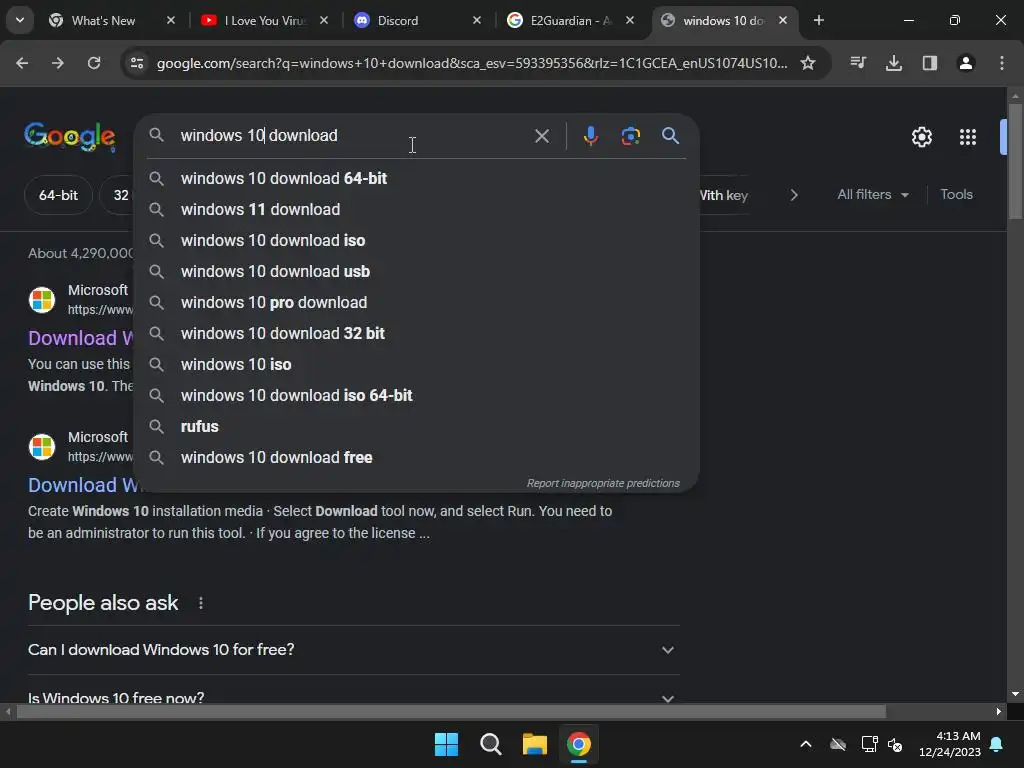The width and height of the screenshot is (1024, 768).
Task: Open the All filters dropdown
Action: (x=873, y=195)
